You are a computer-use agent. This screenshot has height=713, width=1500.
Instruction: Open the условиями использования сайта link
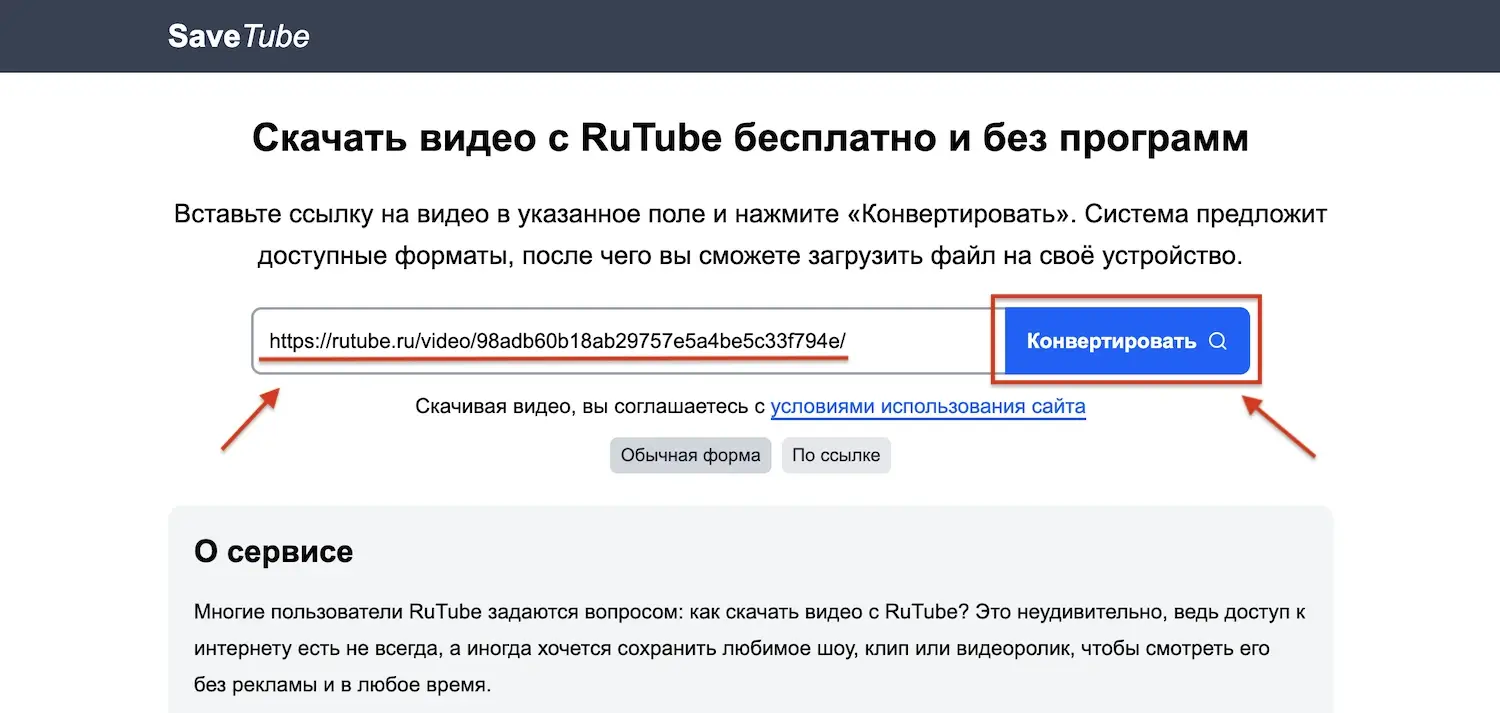click(927, 406)
